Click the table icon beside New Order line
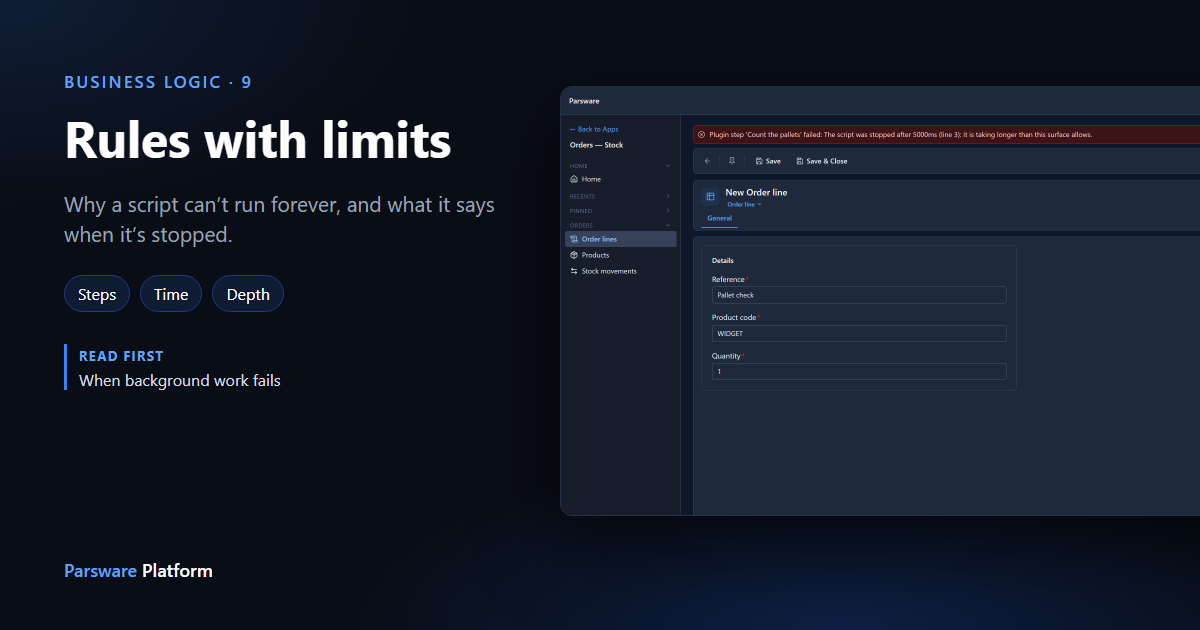This screenshot has width=1200, height=630. pos(711,197)
